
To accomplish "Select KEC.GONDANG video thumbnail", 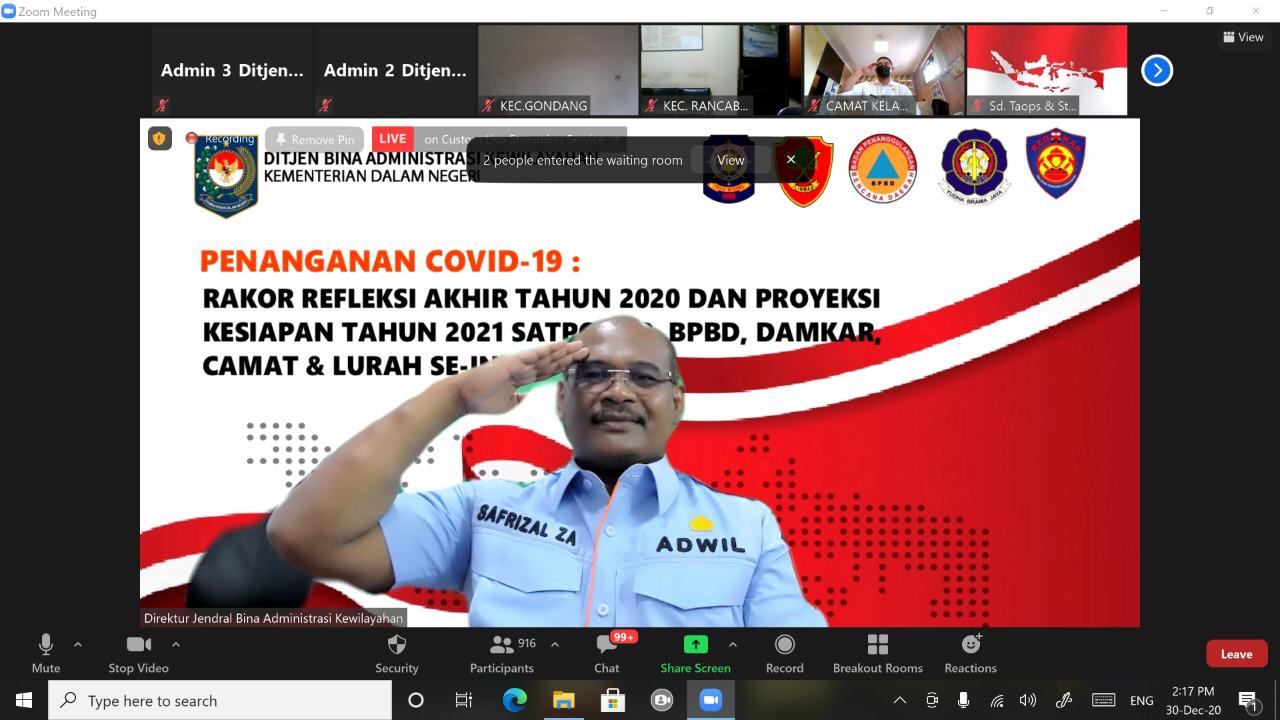I will 558,70.
